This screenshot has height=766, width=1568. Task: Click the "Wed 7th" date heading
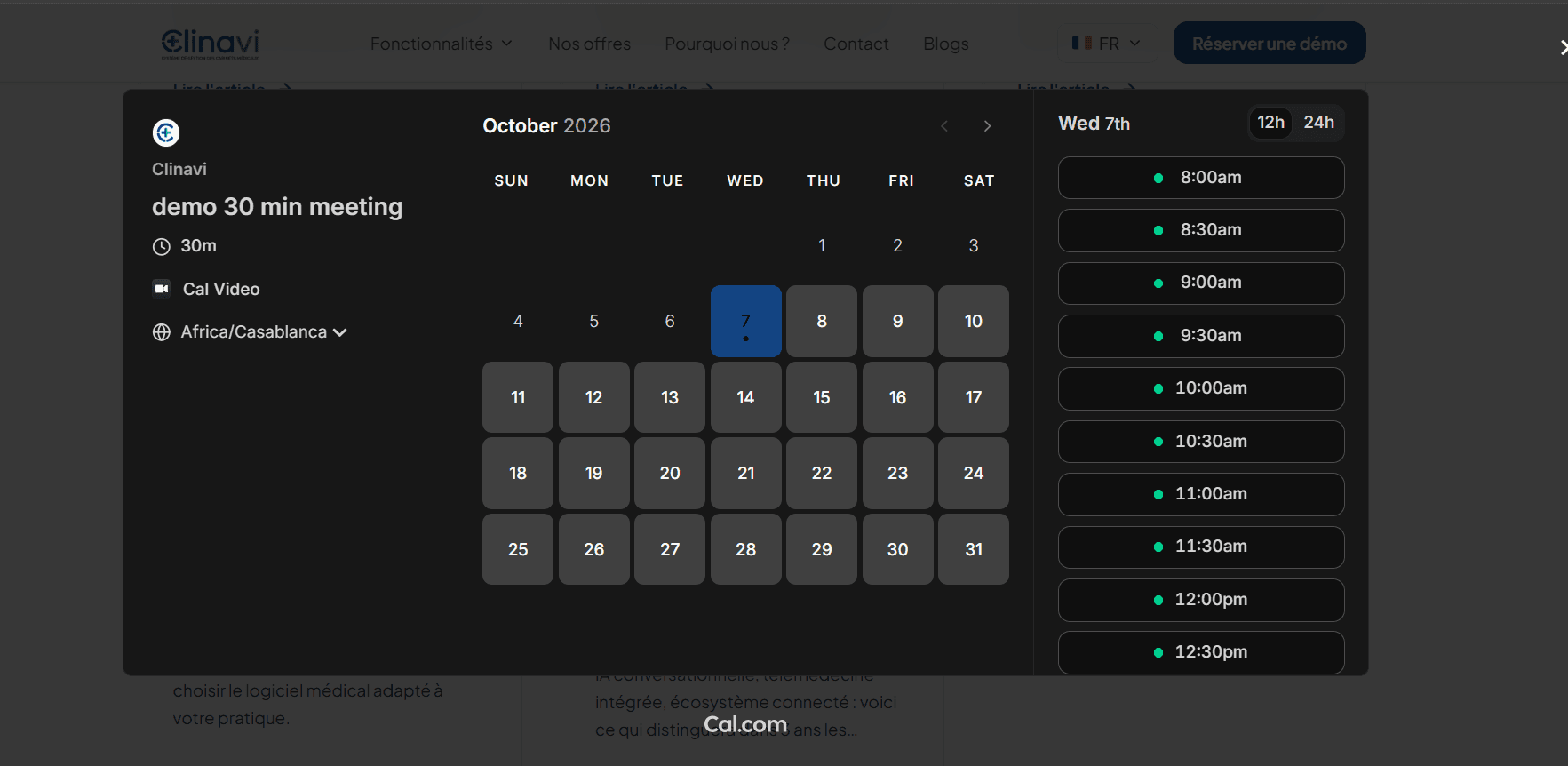(x=1094, y=124)
